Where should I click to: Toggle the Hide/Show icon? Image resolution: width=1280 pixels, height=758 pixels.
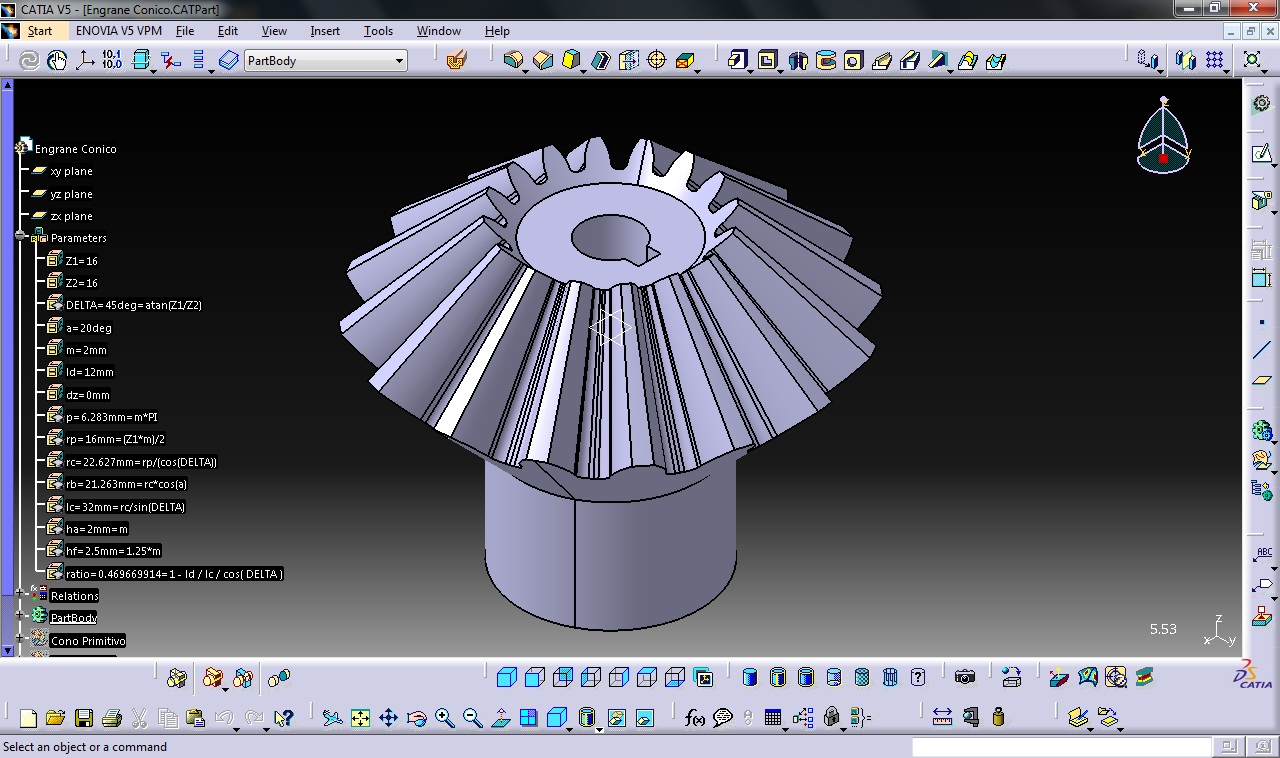[x=616, y=718]
